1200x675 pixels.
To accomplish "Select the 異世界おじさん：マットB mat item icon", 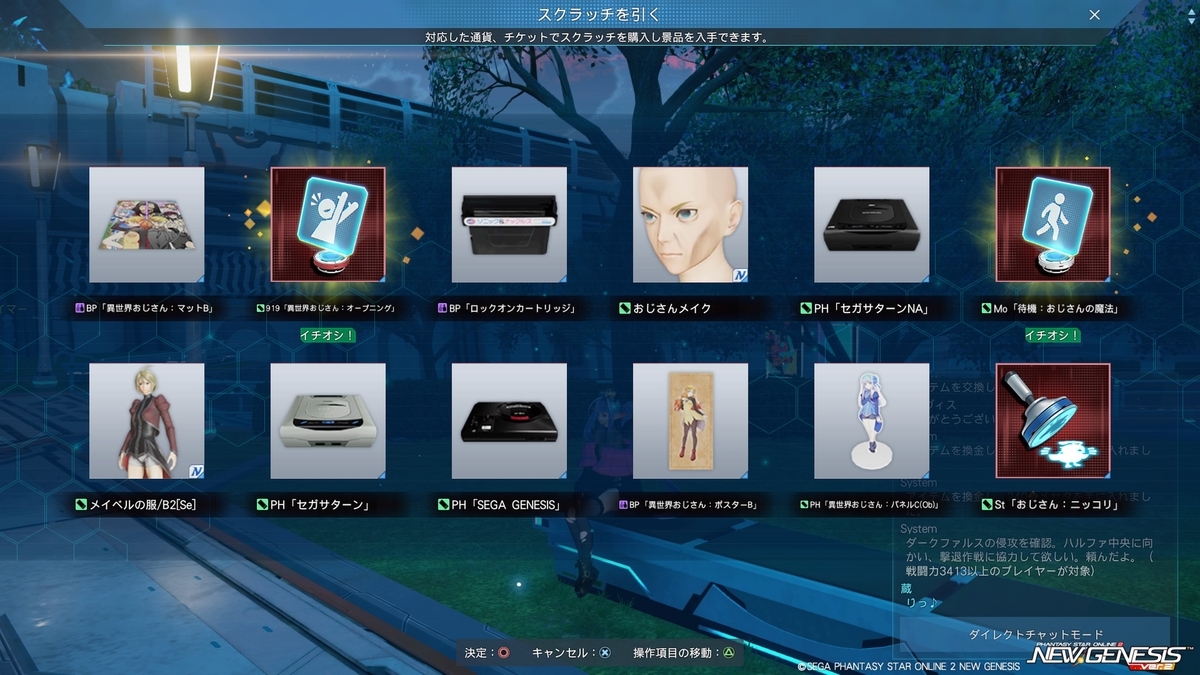I will click(147, 225).
